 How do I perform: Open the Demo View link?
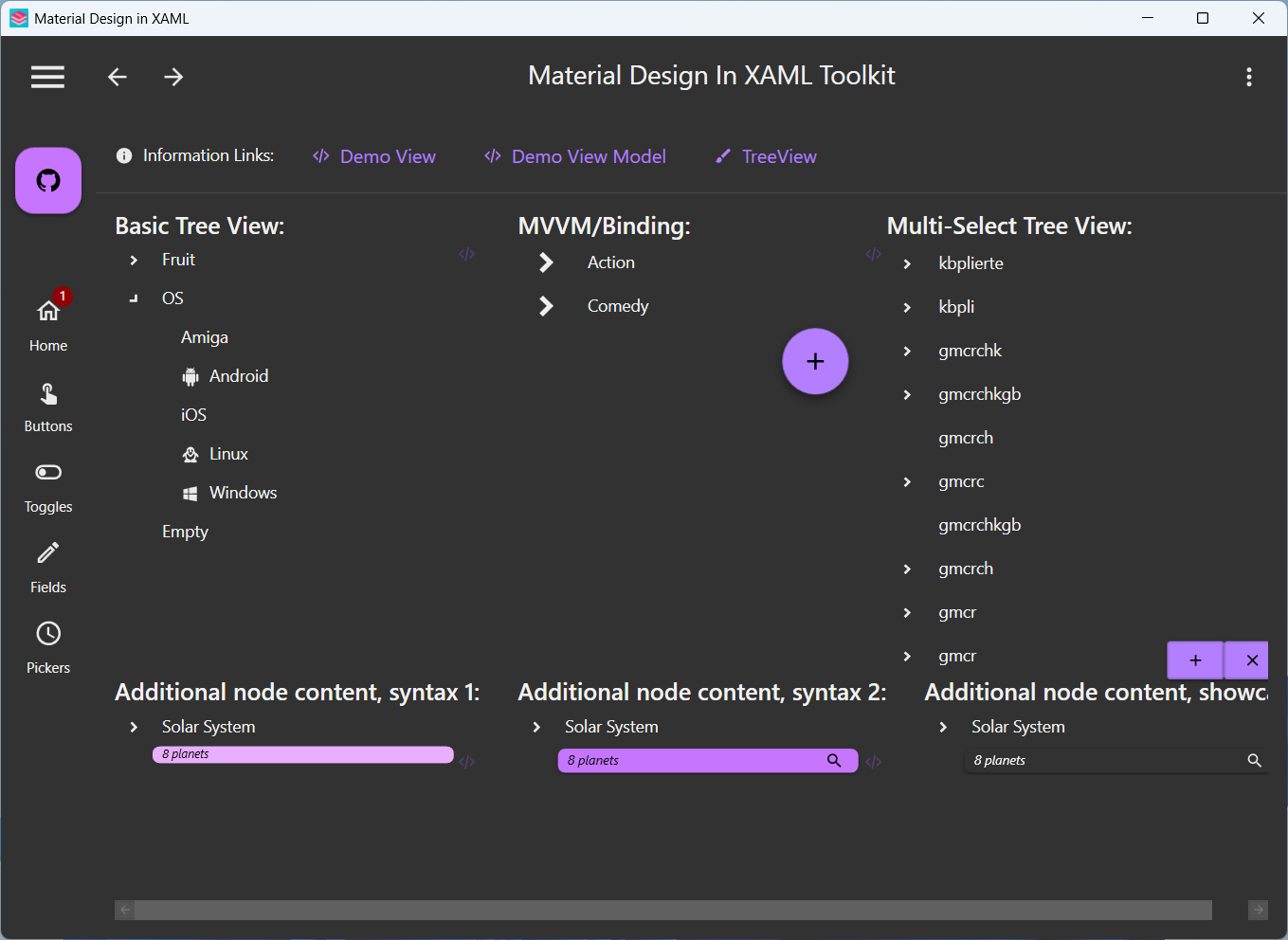[x=374, y=156]
